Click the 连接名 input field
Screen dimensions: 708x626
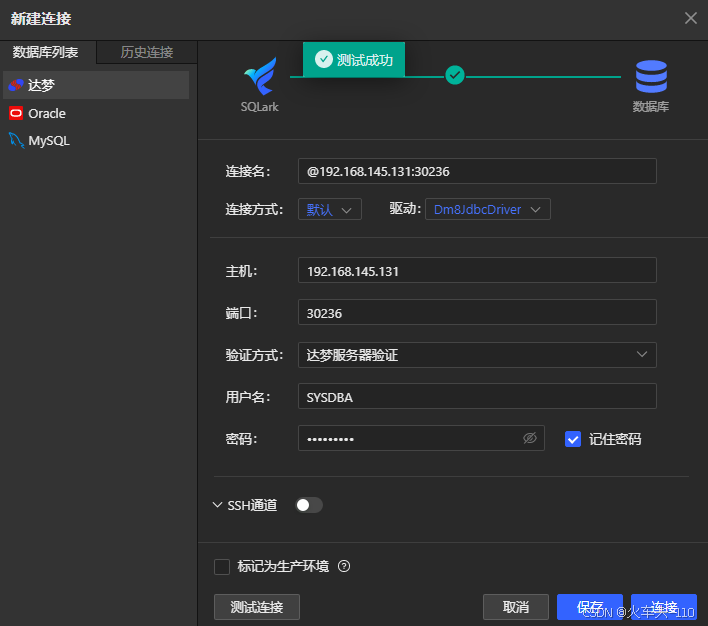click(x=477, y=171)
